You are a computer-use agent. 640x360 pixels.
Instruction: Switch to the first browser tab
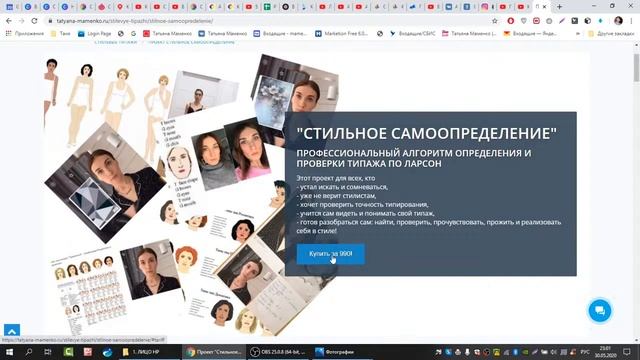(12, 7)
